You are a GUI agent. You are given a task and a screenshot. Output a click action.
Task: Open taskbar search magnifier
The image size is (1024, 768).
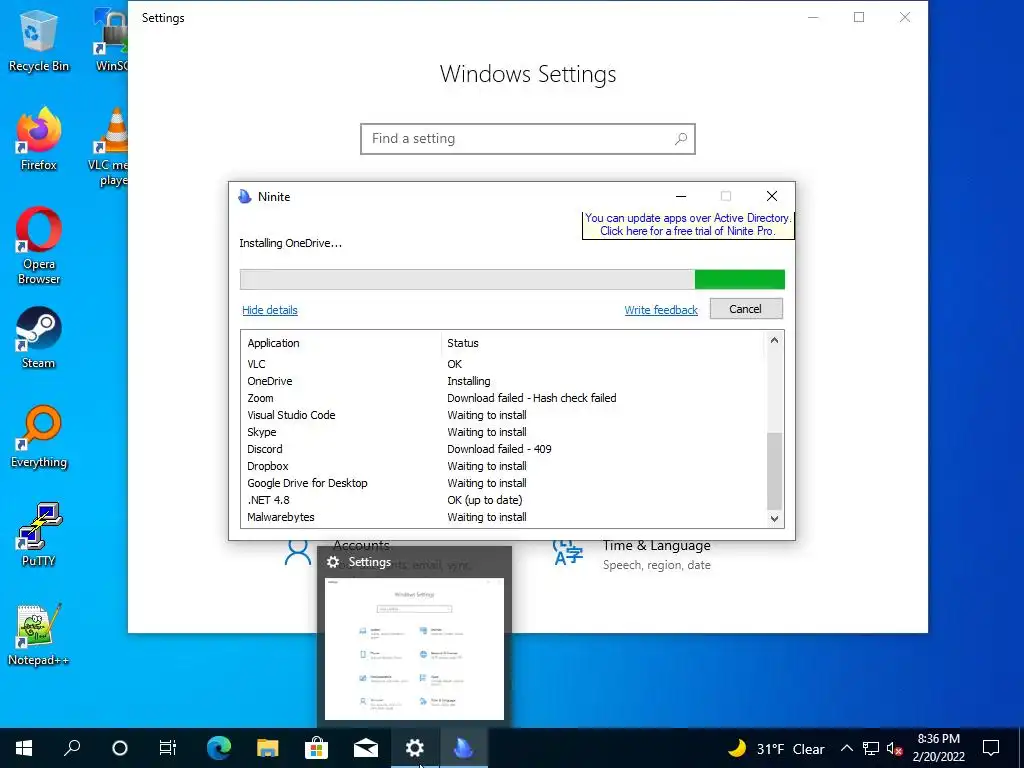coord(72,748)
